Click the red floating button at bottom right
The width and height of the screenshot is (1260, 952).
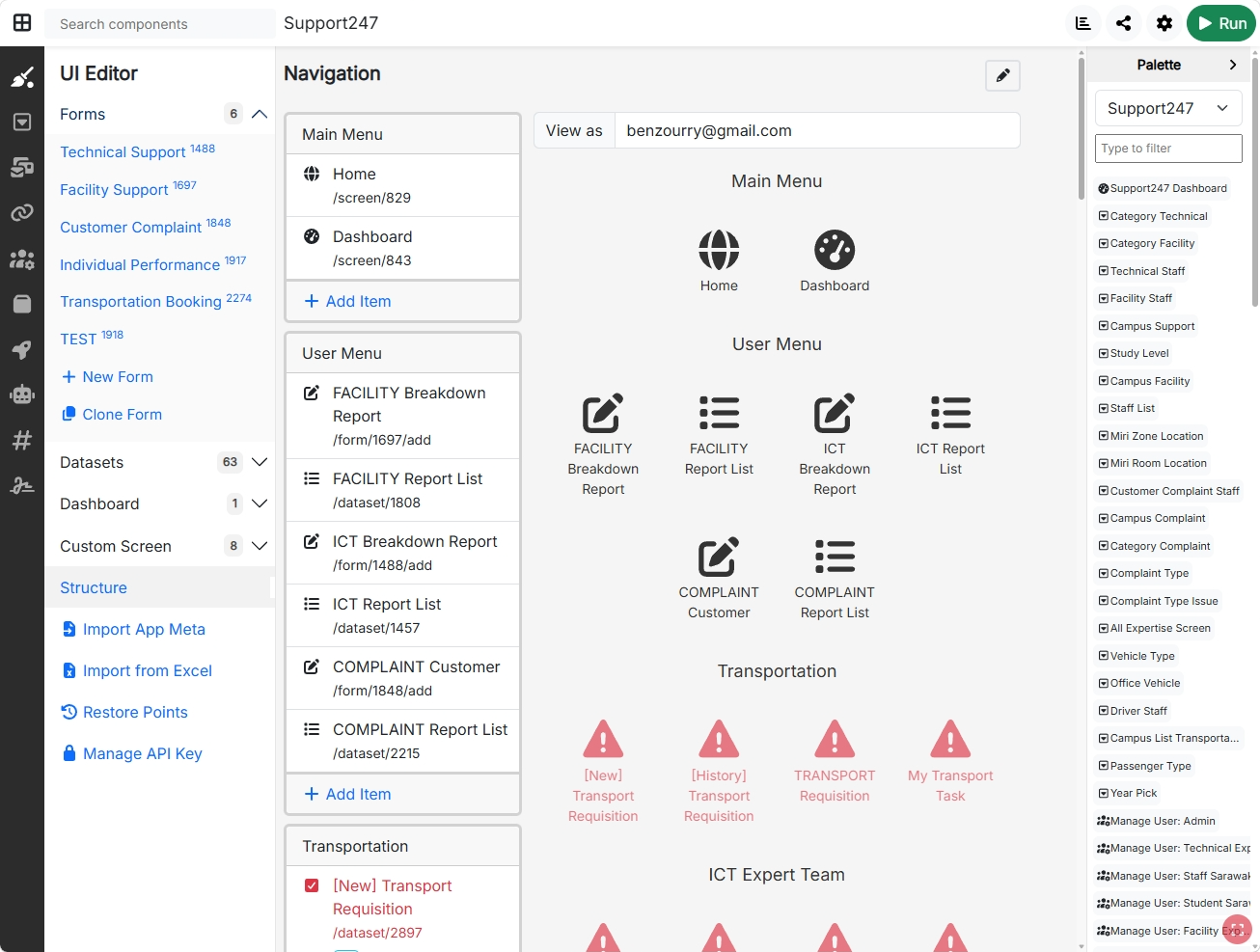point(1237,930)
